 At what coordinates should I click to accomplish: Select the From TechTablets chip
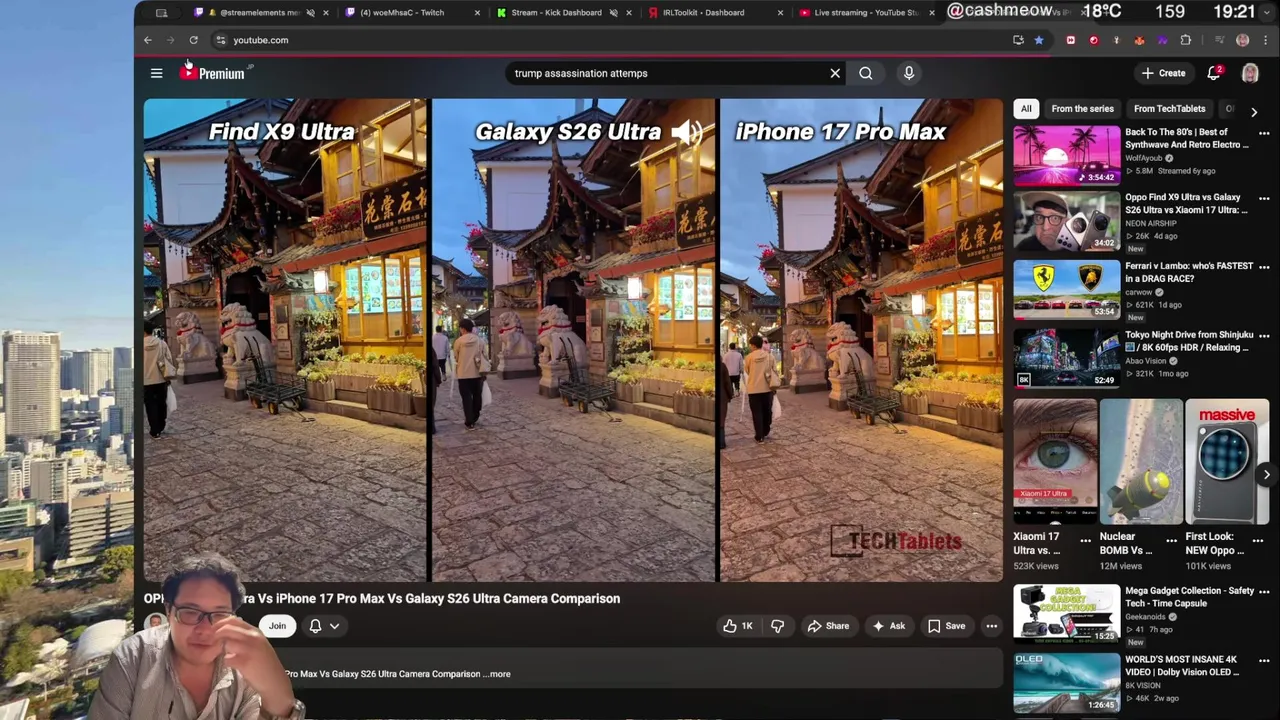[1169, 108]
